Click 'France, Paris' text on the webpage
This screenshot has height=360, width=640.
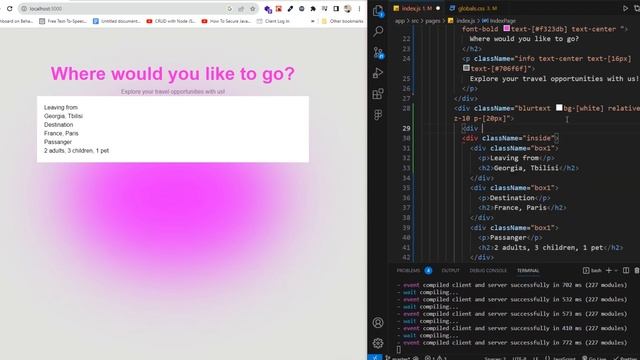[x=61, y=133]
